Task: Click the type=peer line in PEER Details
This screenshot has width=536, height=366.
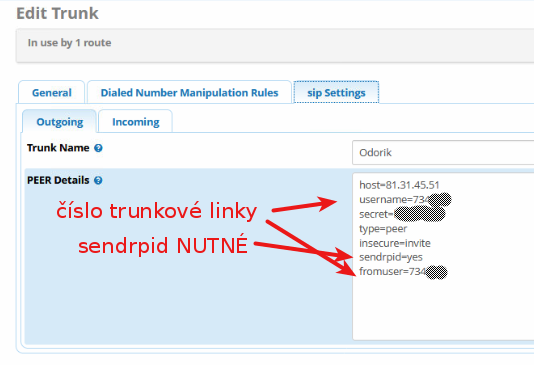Action: click(383, 229)
